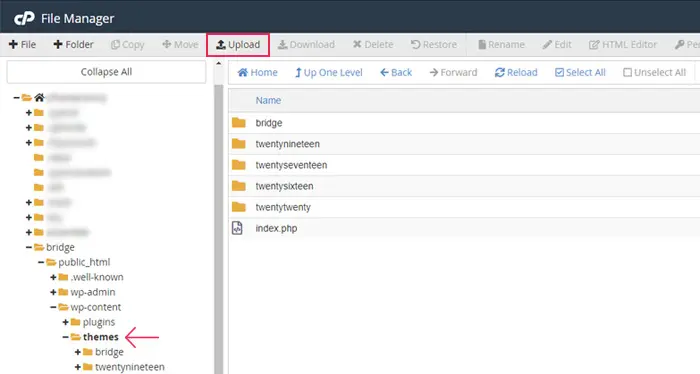Expand the plugins tree node
Screen dimensions: 700x374
click(x=65, y=322)
